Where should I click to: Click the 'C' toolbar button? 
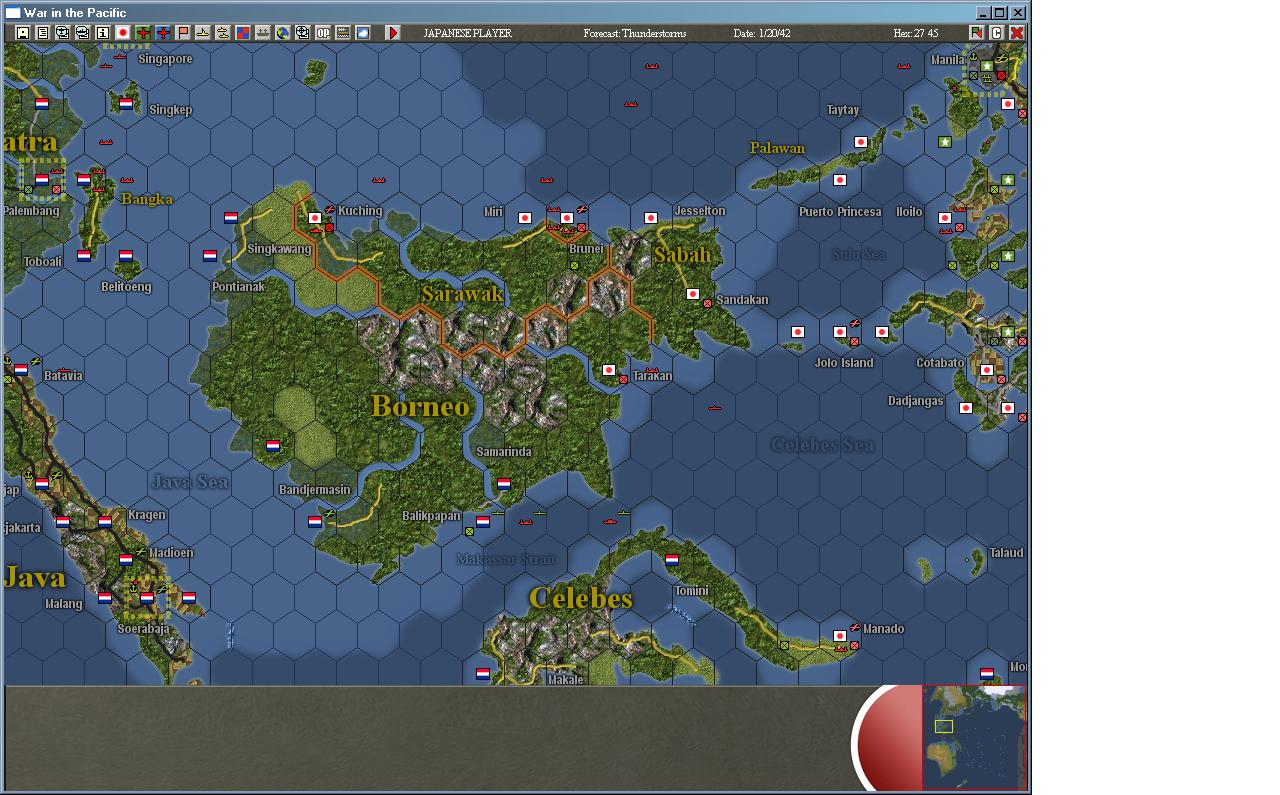tap(996, 33)
